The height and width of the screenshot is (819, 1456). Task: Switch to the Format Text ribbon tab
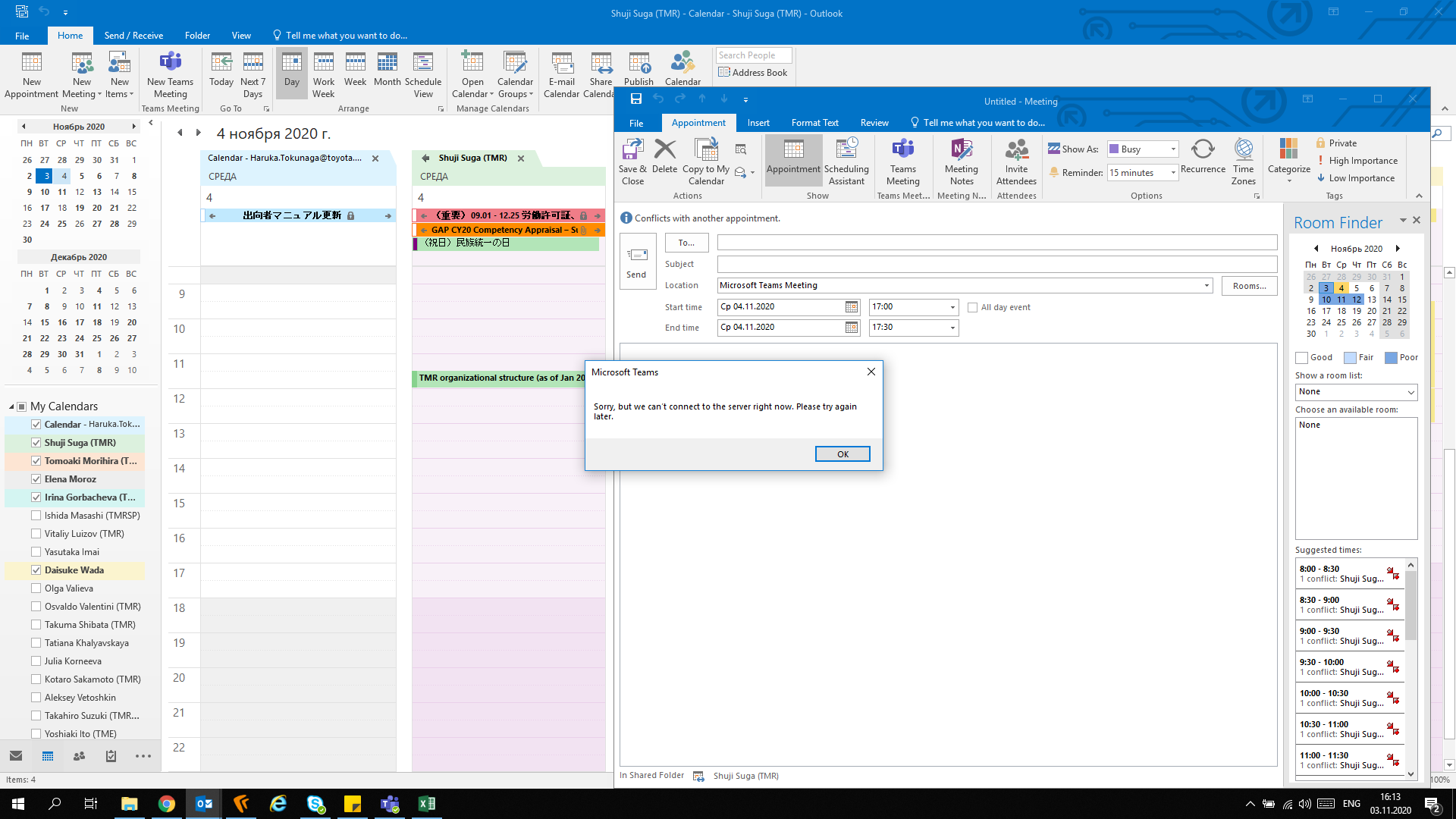[x=816, y=122]
